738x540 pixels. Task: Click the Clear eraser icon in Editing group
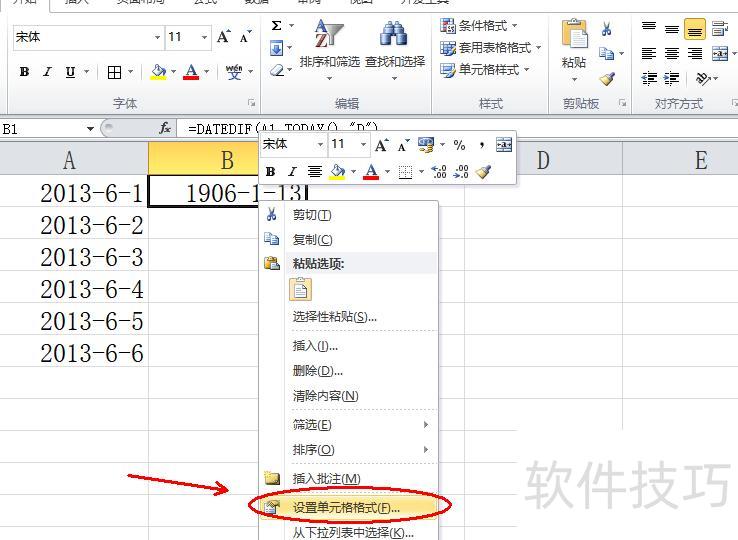pos(277,71)
